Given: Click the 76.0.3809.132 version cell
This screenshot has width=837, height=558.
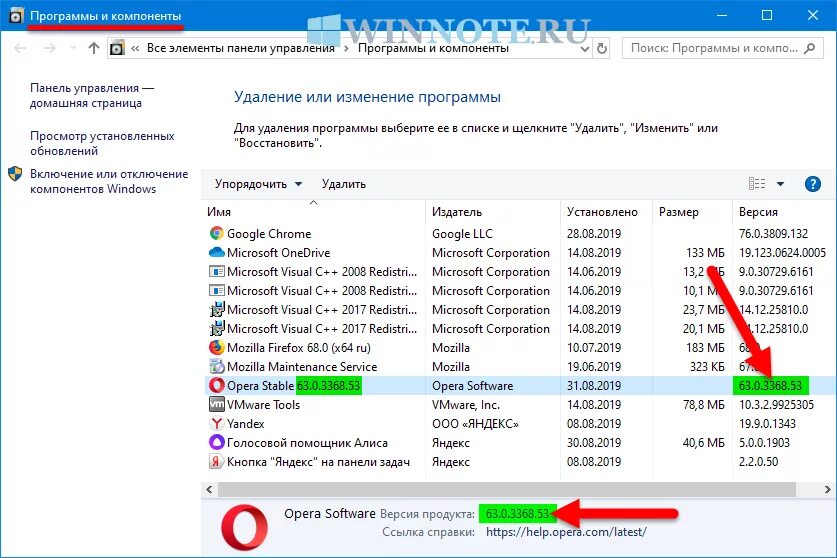Looking at the screenshot, I should coord(773,233).
